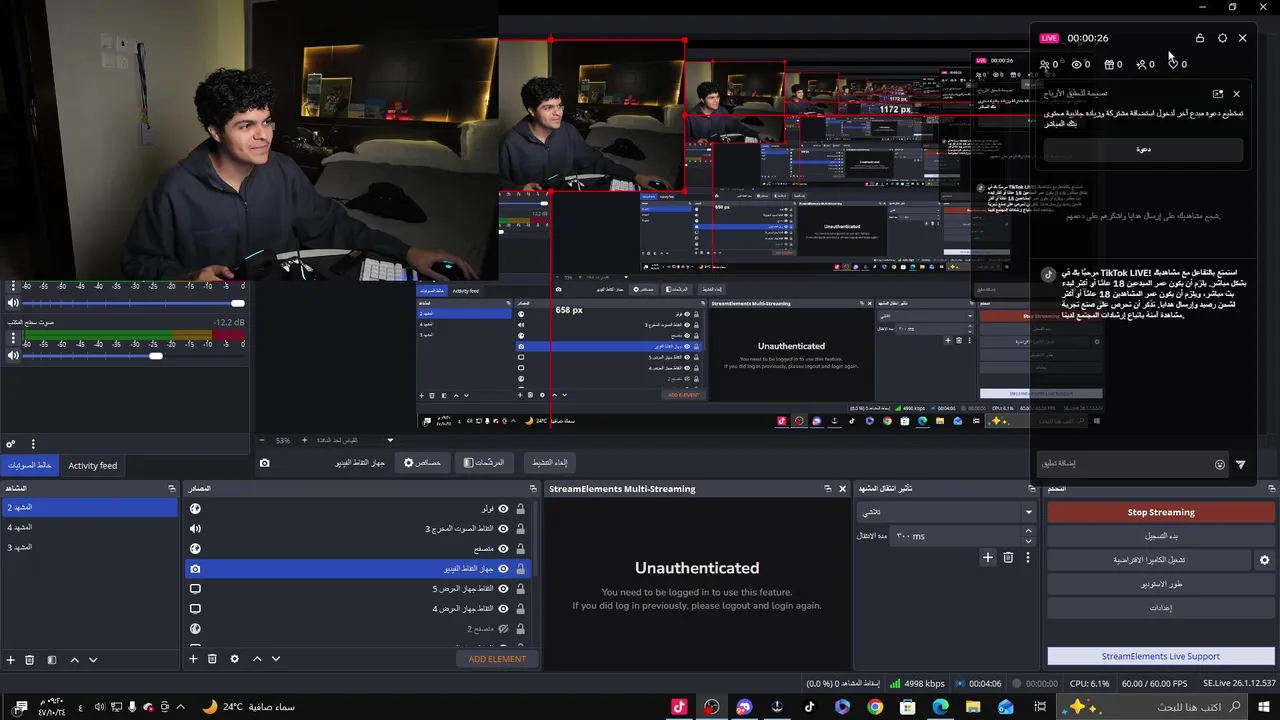1280x720 pixels.
Task: Remove the scene transition with the trash icon
Action: 1008,557
